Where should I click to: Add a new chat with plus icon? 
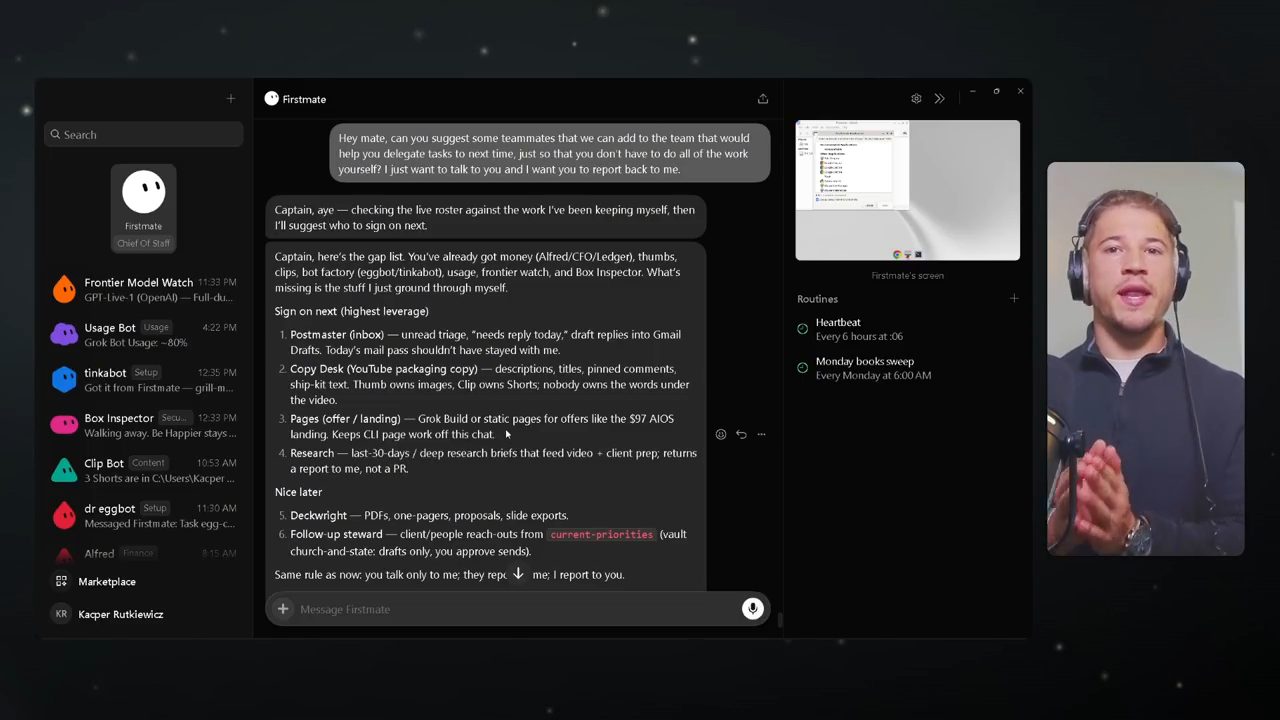pyautogui.click(x=231, y=98)
